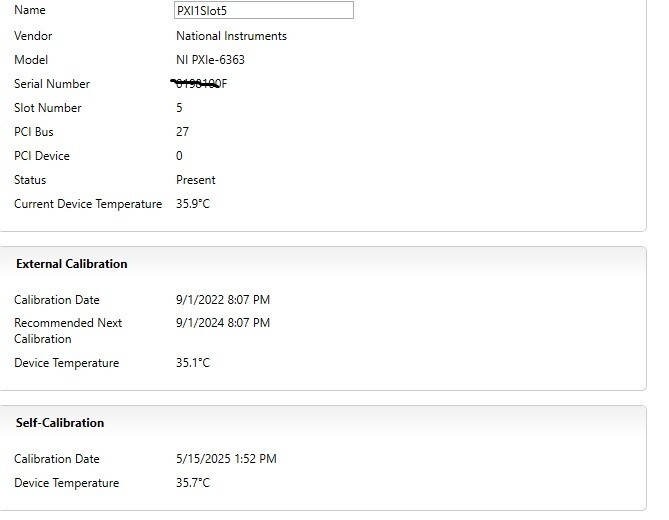The width and height of the screenshot is (669, 520).
Task: Select the 9/1/2024 8:07 PM next calibration date
Action: [223, 323]
